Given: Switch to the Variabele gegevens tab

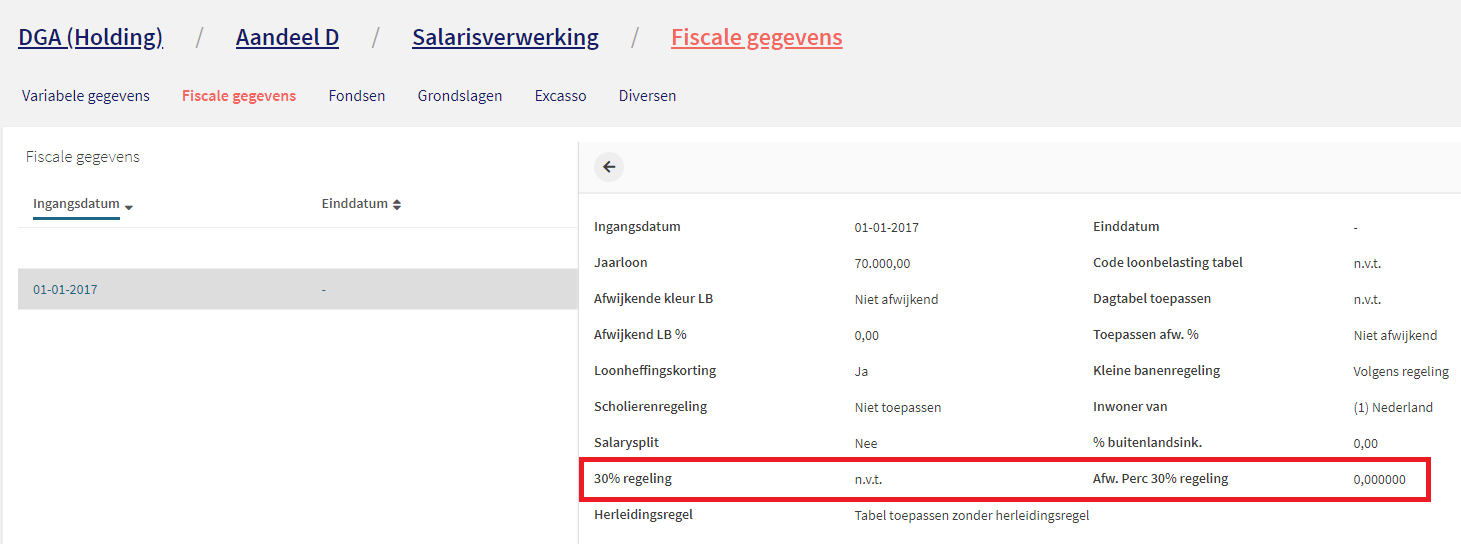Looking at the screenshot, I should [86, 96].
